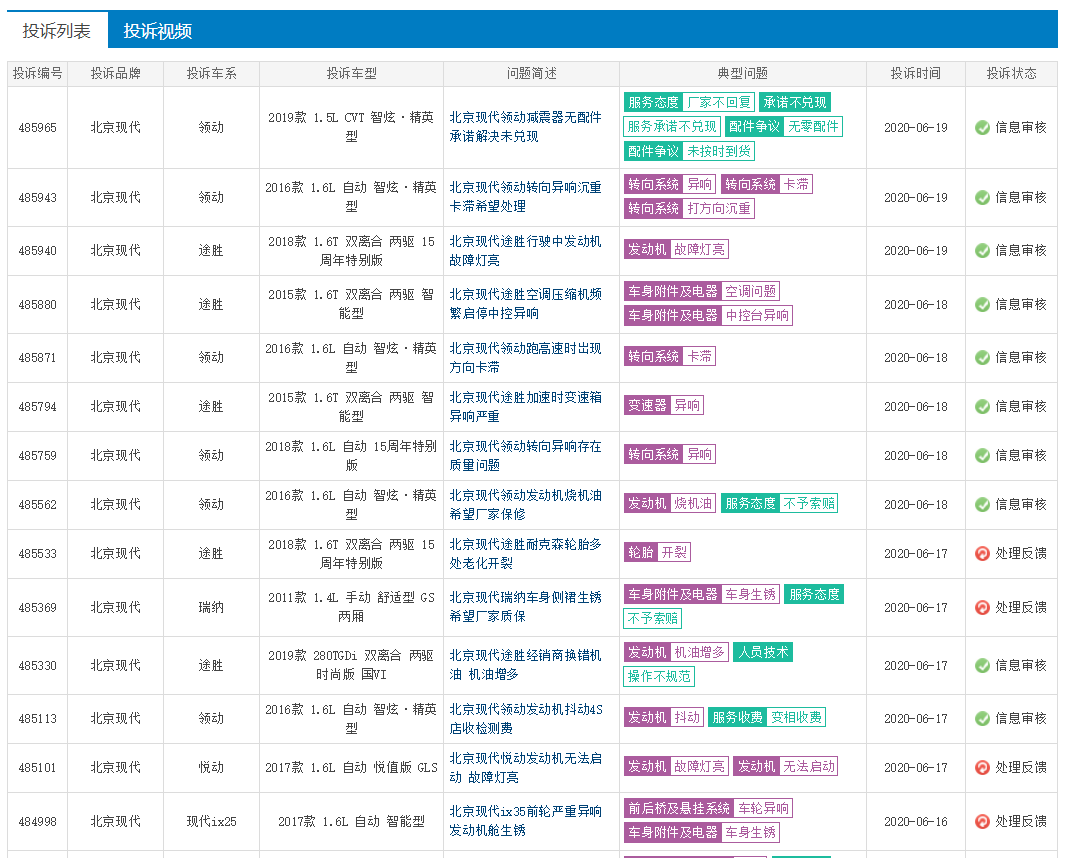Open complaint 北京现代领动减震器无配件承诺解决未兑现
Screen dimensions: 1065x858
click(x=525, y=127)
